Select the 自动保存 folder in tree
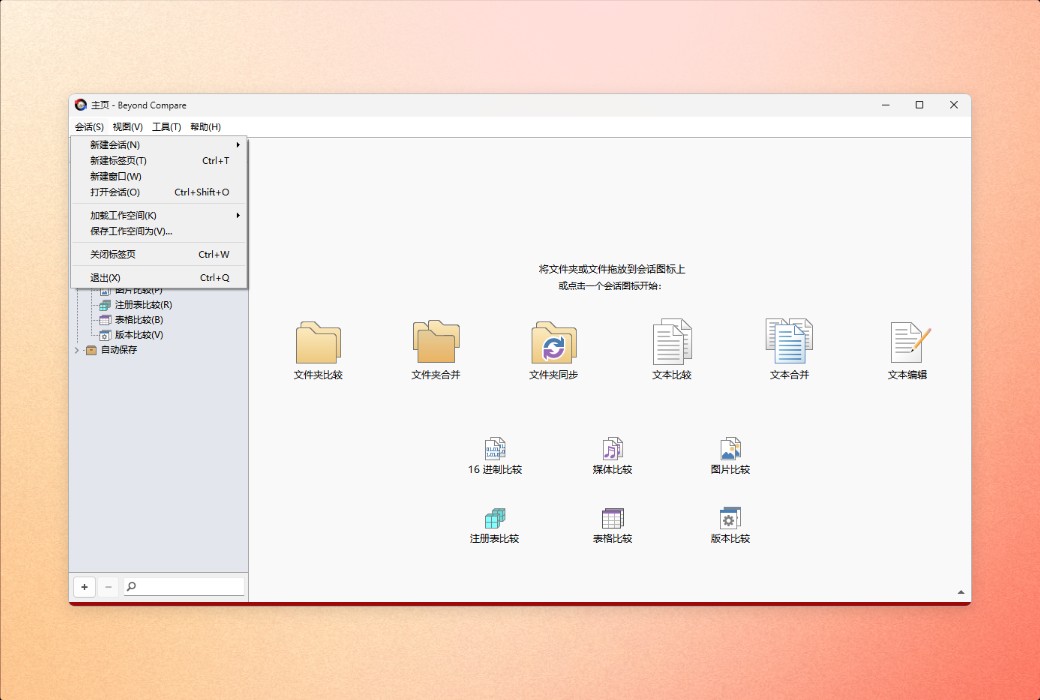Screen dimensions: 1040x700 click(x=111, y=350)
